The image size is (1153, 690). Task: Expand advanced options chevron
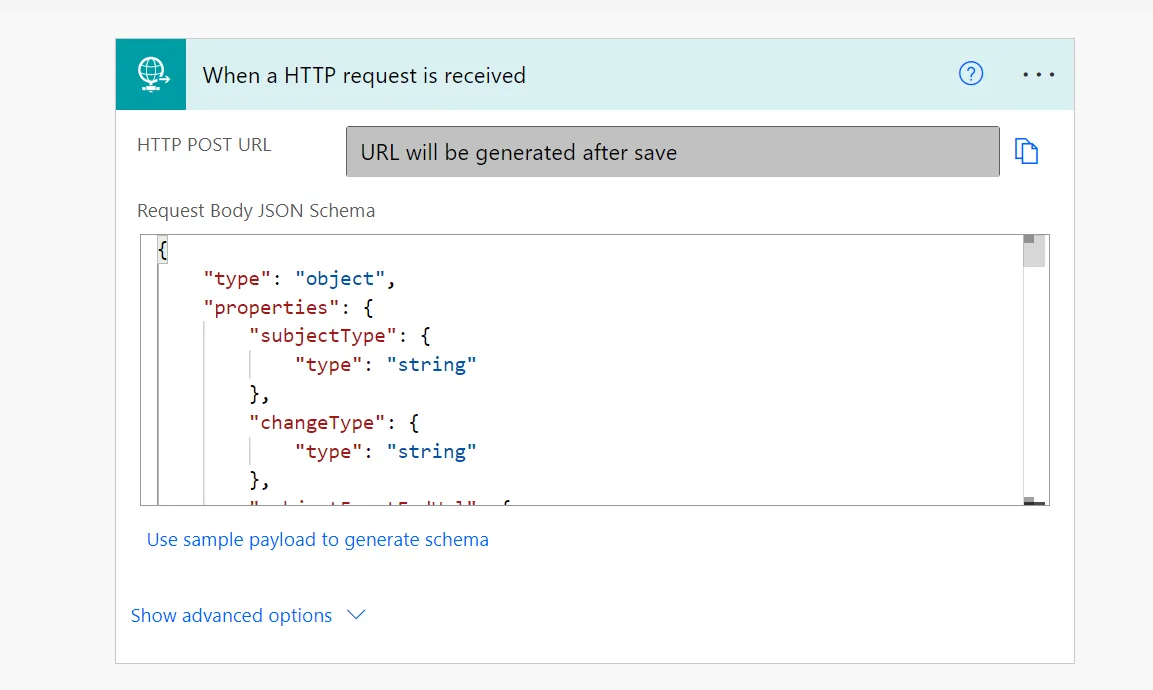[356, 615]
